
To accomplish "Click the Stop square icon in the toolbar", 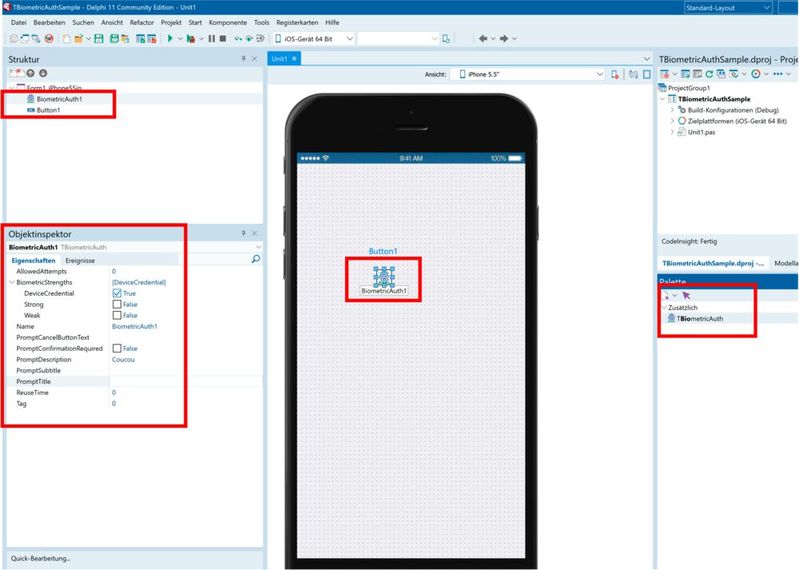I will 223,39.
